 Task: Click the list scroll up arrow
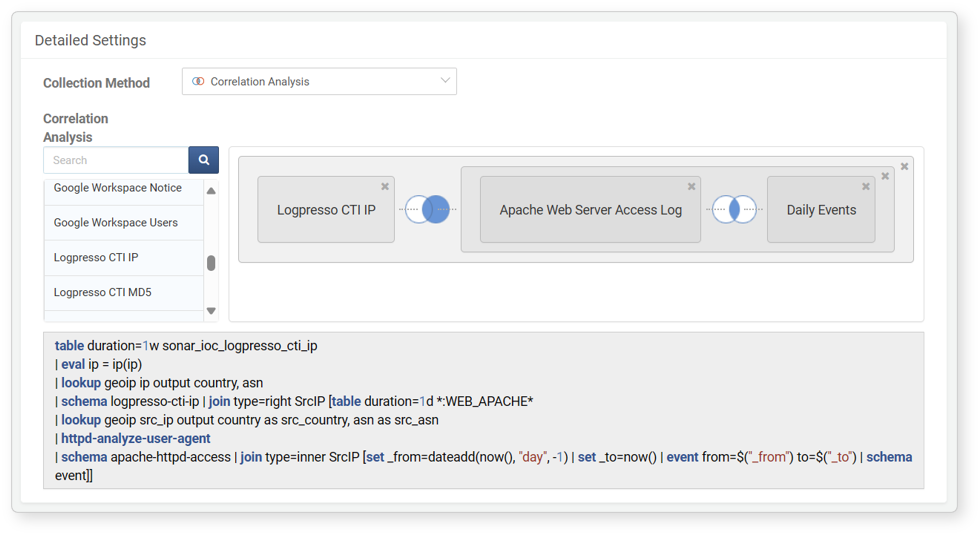[211, 191]
